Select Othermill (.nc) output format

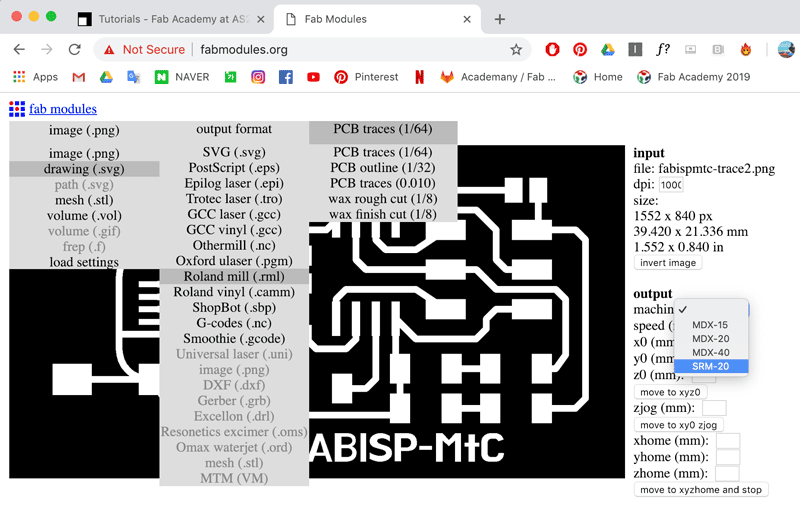234,245
